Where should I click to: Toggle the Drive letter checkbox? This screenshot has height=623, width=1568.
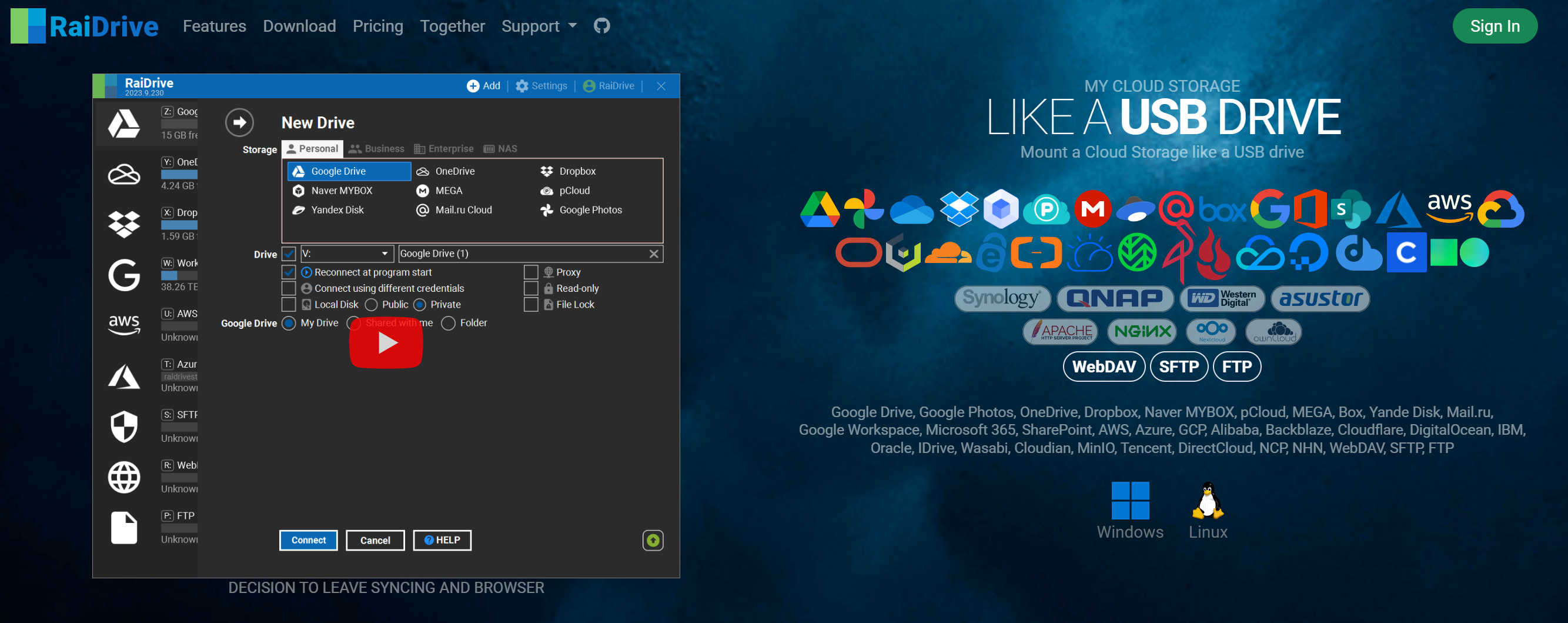pos(289,254)
